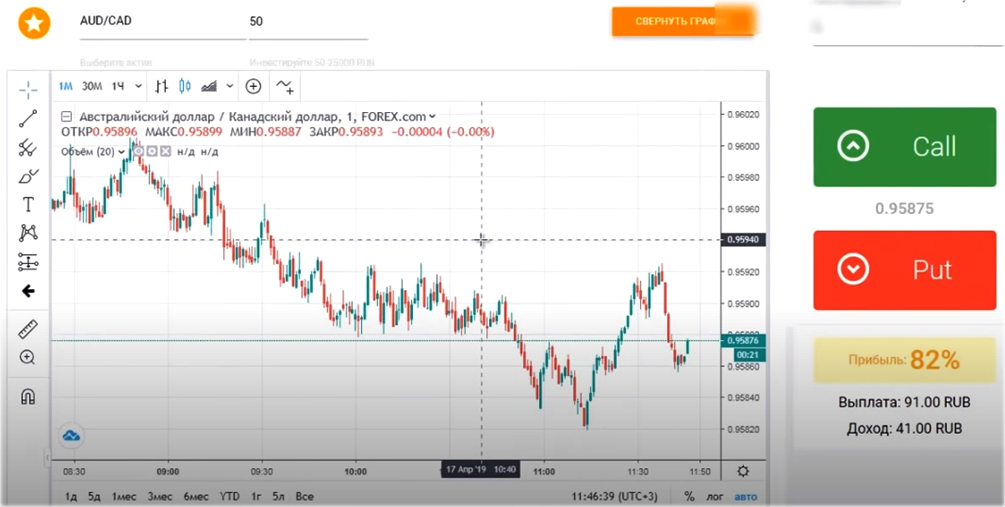1005x507 pixels.
Task: Select the 30M timeframe
Action: (92, 86)
